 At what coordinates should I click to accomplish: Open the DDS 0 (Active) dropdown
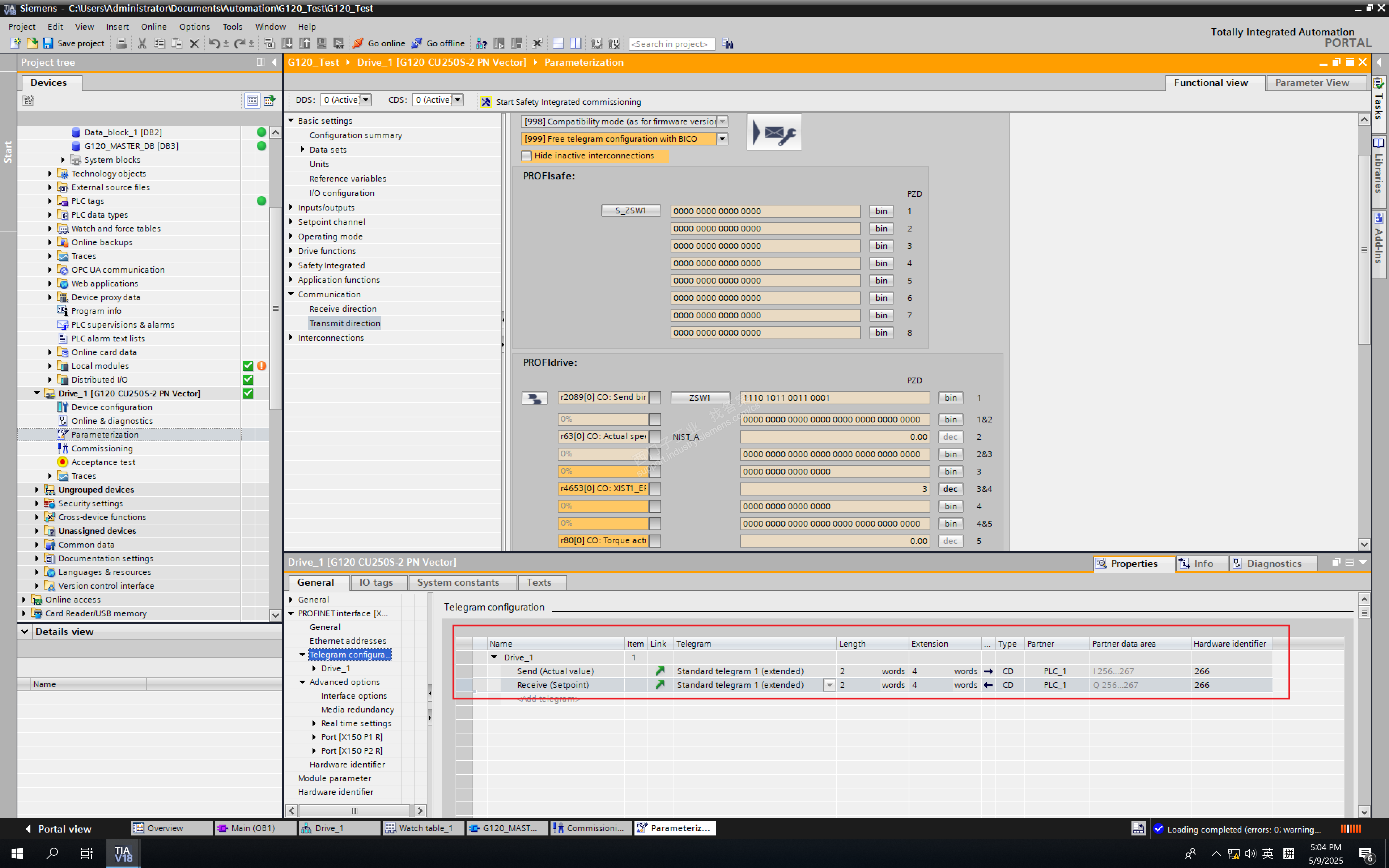click(366, 100)
